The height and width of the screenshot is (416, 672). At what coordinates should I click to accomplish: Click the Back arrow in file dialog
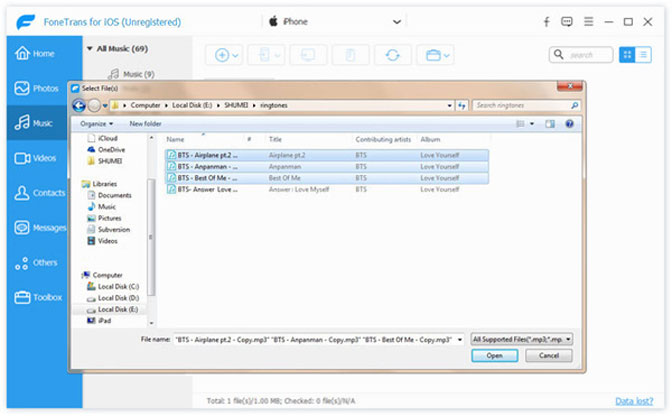point(79,105)
